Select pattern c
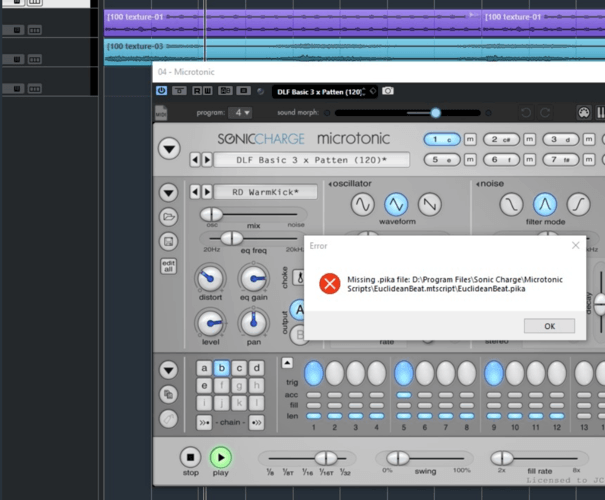Image resolution: width=605 pixels, height=500 pixels. (x=239, y=368)
